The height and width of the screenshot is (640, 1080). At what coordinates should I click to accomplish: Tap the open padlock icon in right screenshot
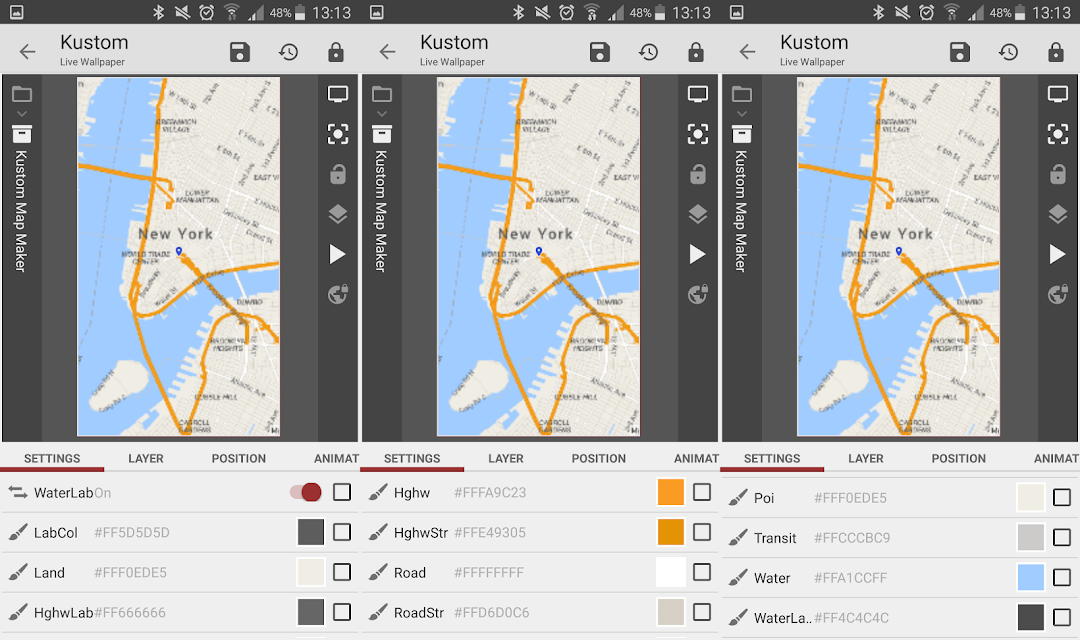1058,174
